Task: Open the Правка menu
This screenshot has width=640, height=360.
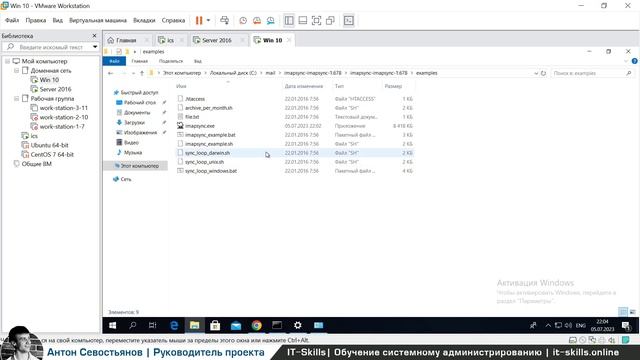Action: point(36,20)
